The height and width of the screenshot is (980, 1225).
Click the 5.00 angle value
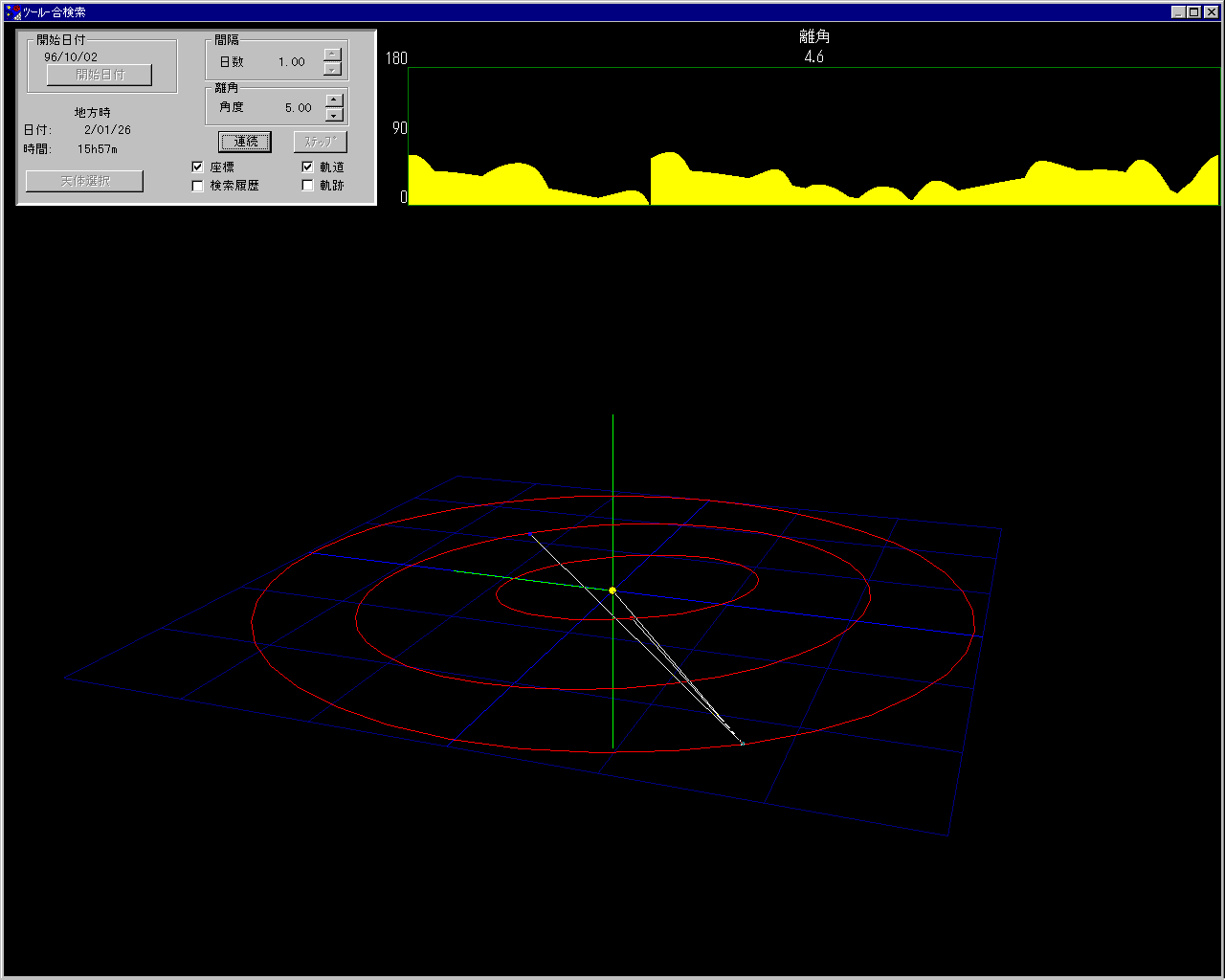pos(299,108)
